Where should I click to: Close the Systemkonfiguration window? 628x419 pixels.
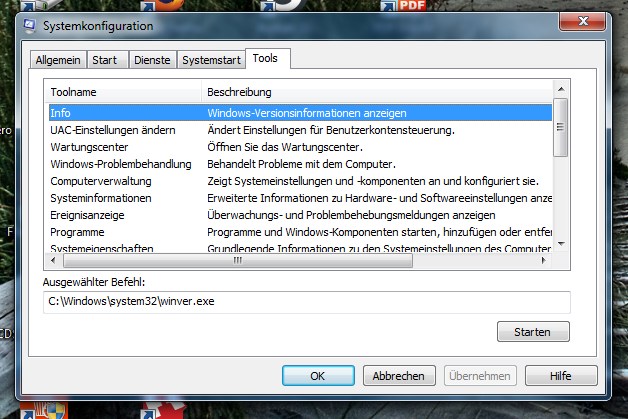coord(582,21)
